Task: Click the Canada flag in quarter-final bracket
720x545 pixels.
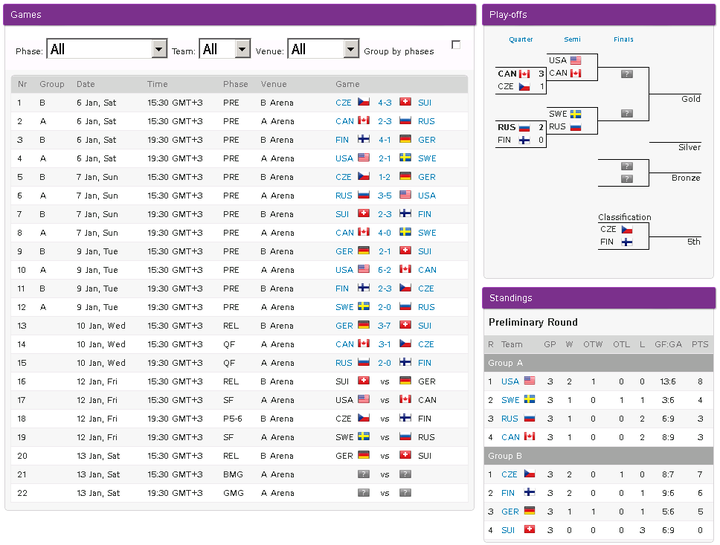Action: point(525,74)
